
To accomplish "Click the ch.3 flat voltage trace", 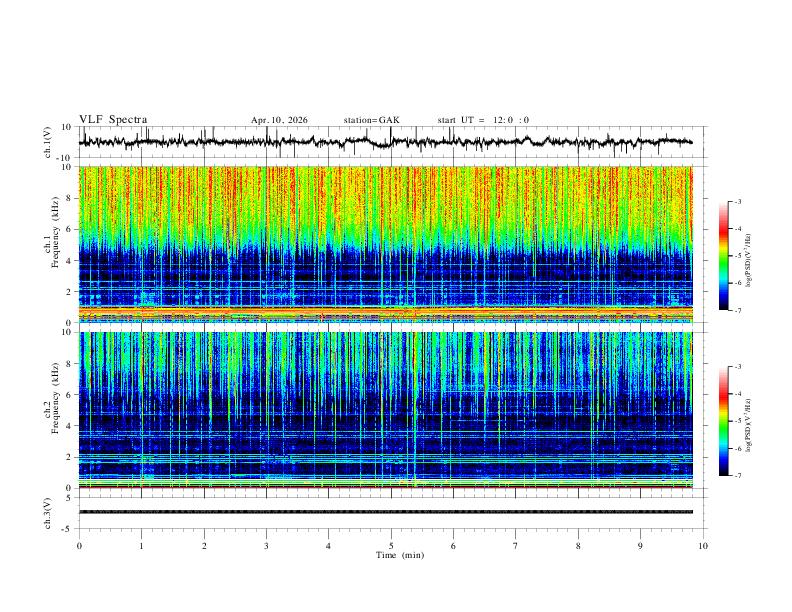I will tap(385, 512).
